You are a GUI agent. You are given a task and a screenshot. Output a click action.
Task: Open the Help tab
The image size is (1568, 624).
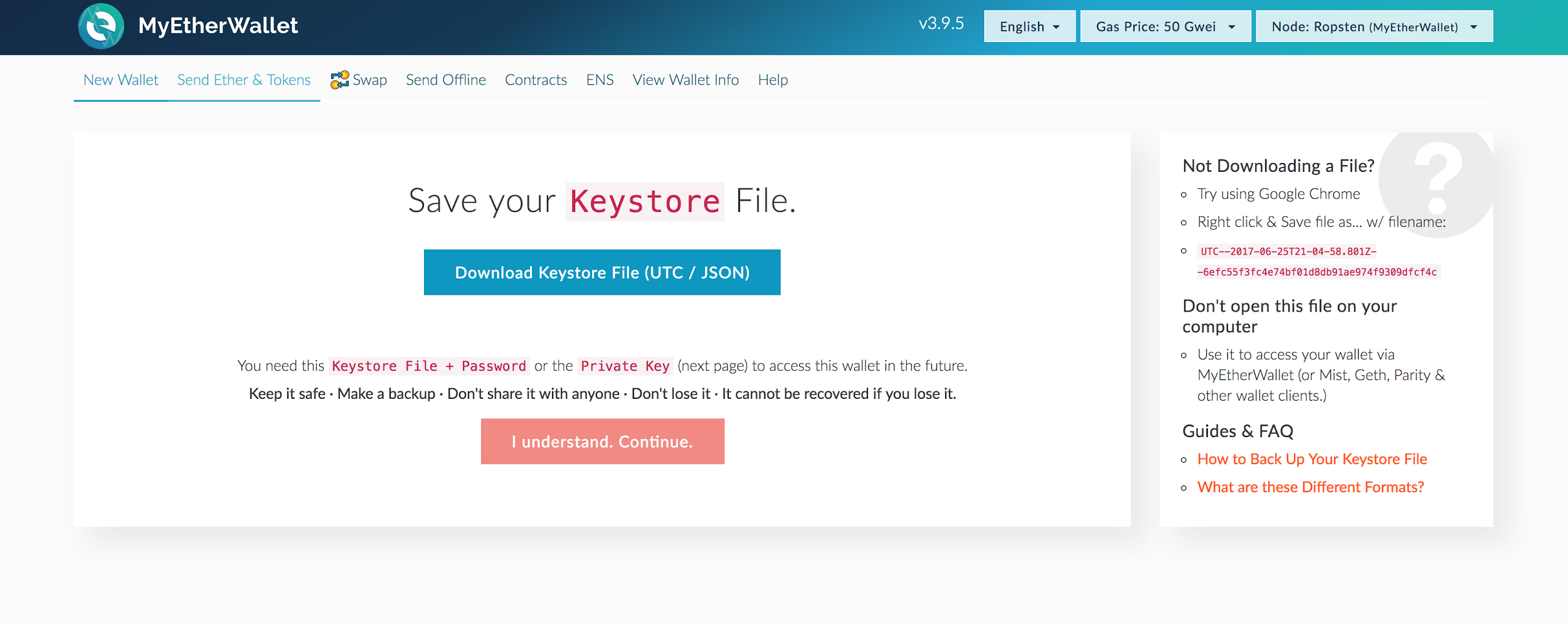click(773, 80)
